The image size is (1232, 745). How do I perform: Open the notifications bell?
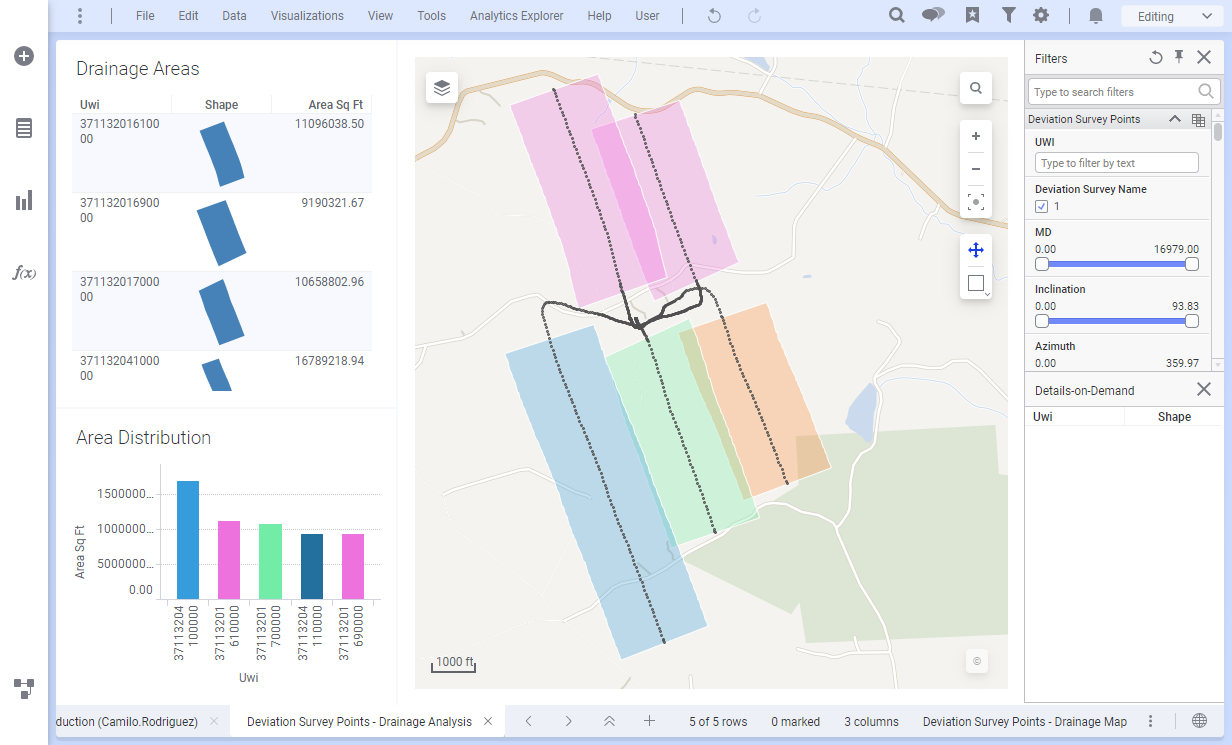[x=1096, y=15]
